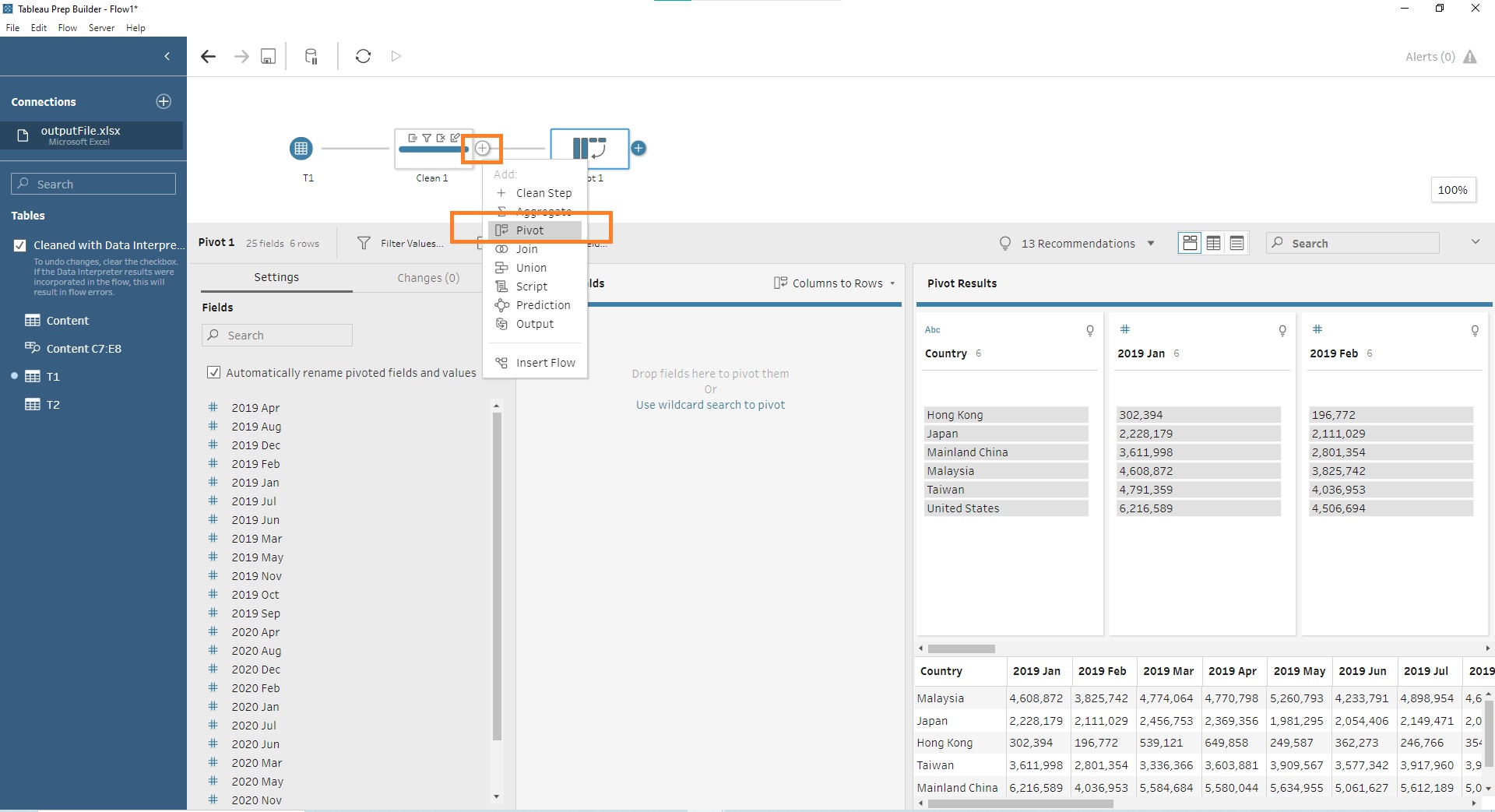Click the redo forward arrow icon

(241, 56)
